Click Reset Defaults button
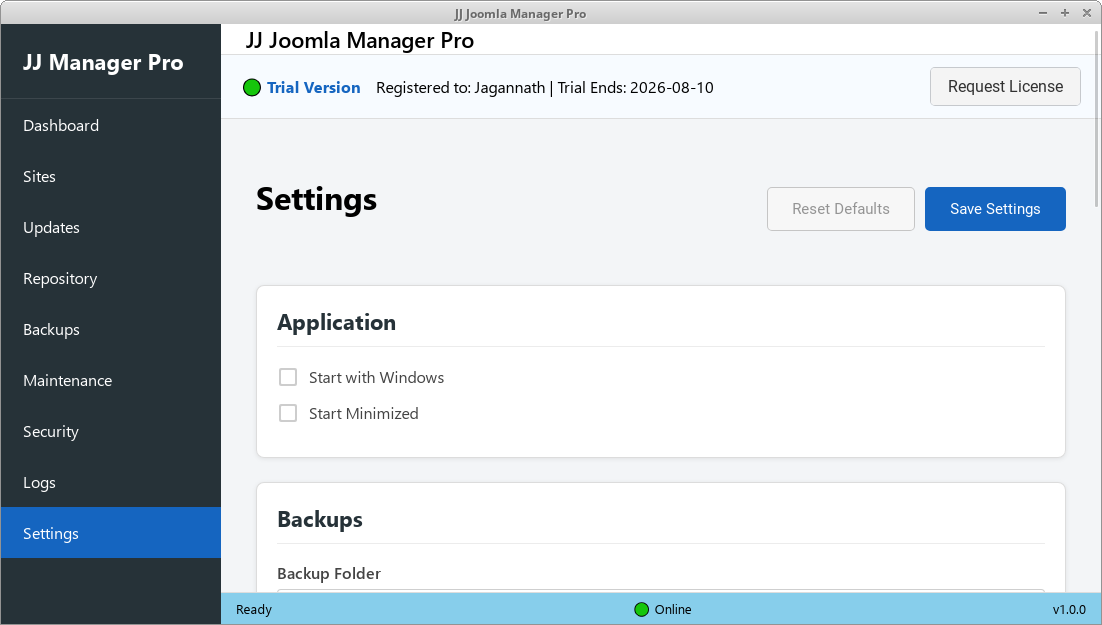The width and height of the screenshot is (1102, 625). (x=841, y=209)
